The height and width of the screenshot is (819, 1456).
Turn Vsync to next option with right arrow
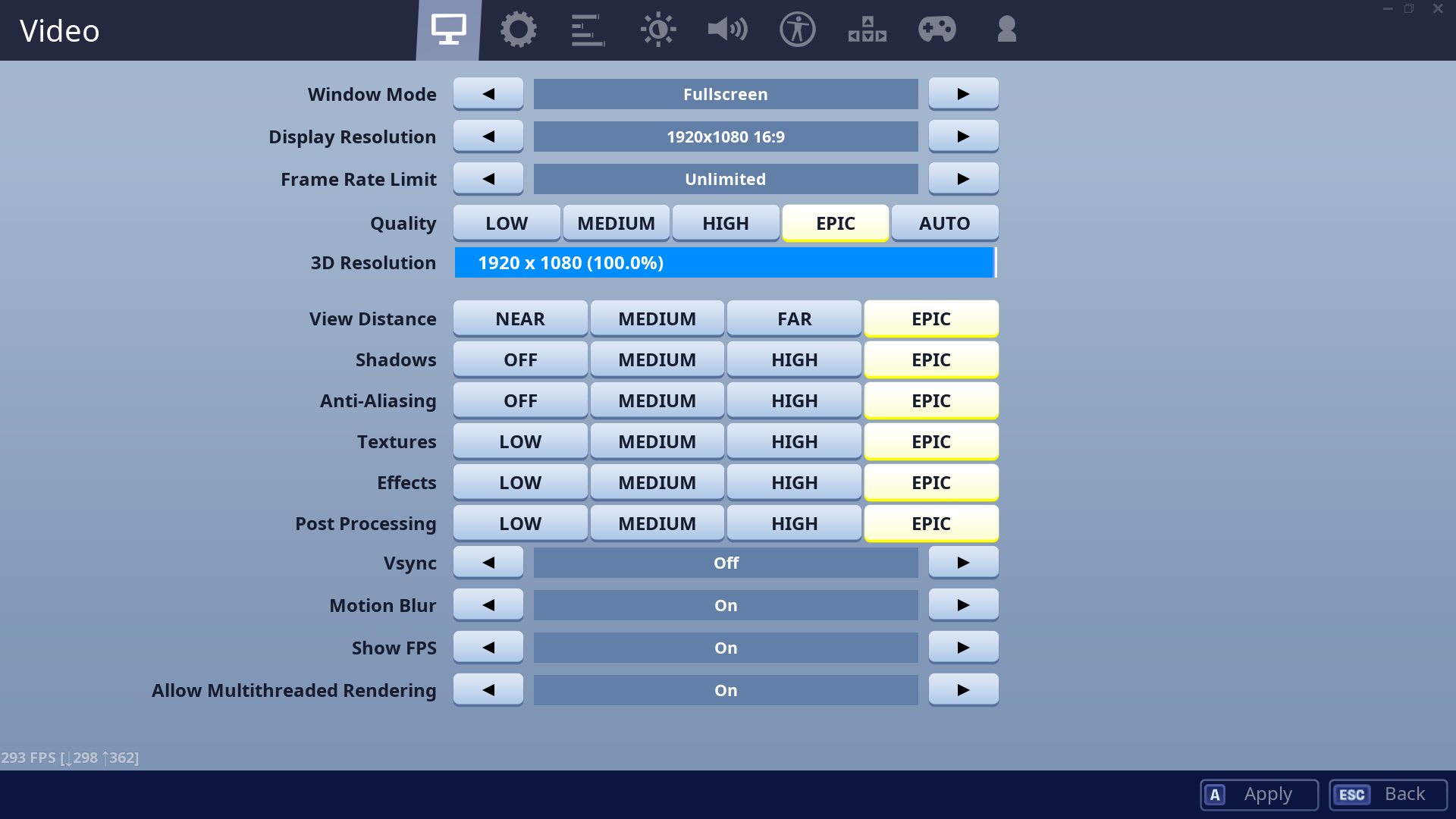pos(963,563)
